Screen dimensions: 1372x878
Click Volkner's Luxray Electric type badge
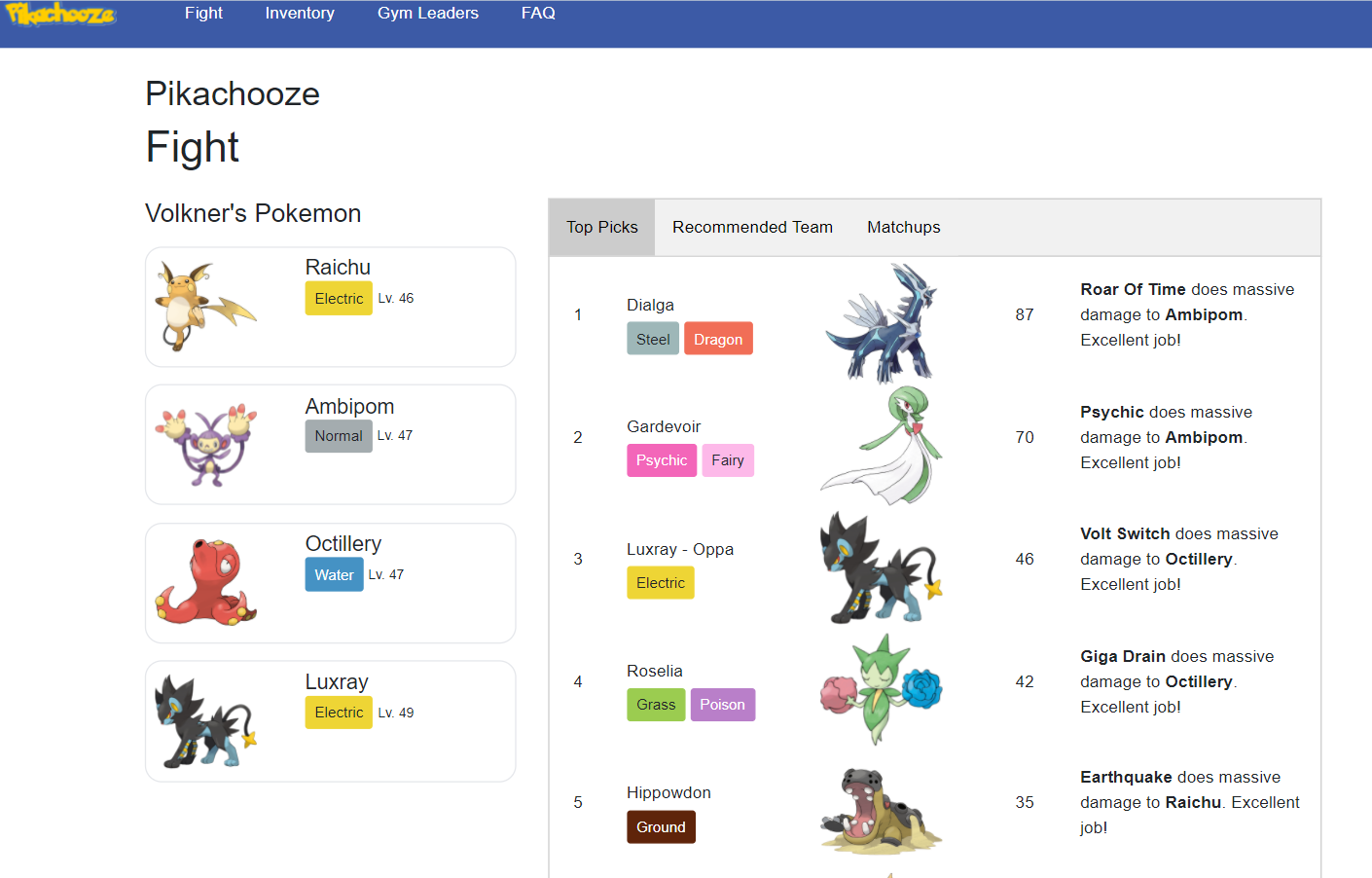[339, 713]
